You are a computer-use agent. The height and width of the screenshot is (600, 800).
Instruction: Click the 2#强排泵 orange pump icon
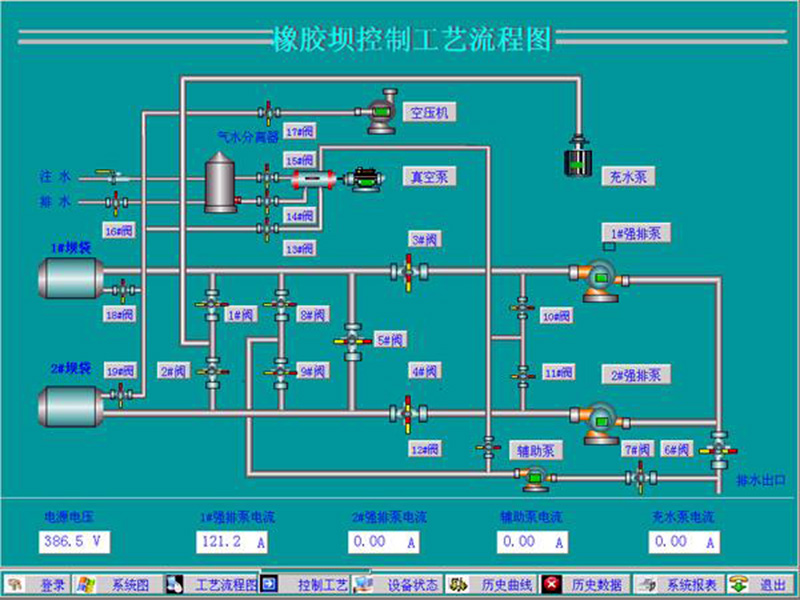(600, 423)
